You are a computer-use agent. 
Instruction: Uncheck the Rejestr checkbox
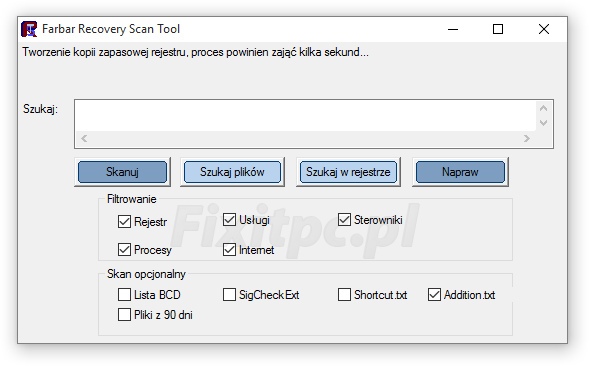[124, 222]
